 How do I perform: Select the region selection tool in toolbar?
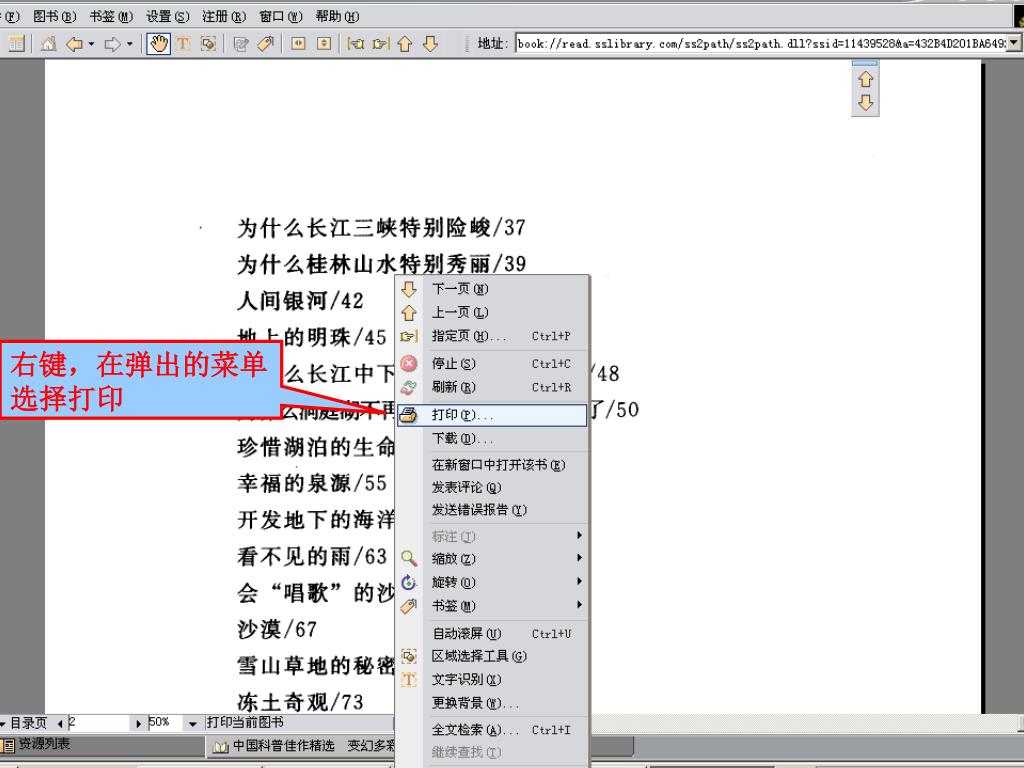[x=208, y=44]
